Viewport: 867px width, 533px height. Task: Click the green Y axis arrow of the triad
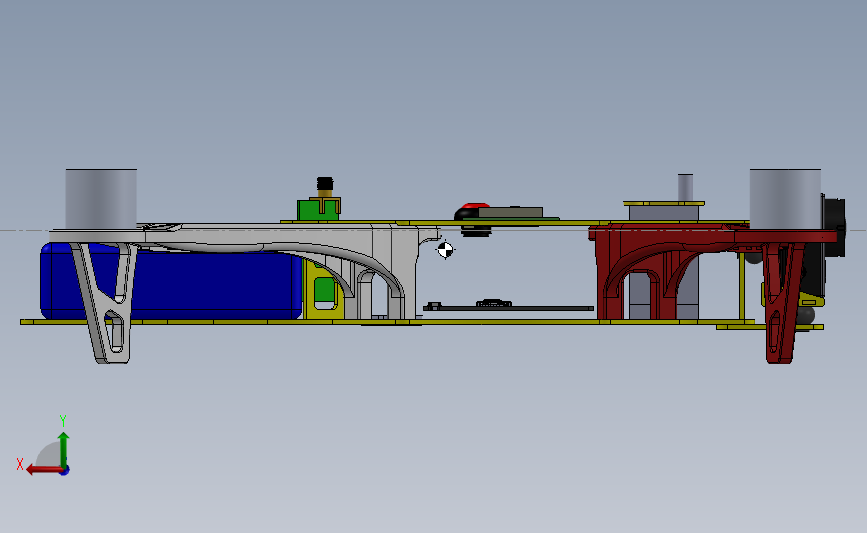pyautogui.click(x=64, y=450)
